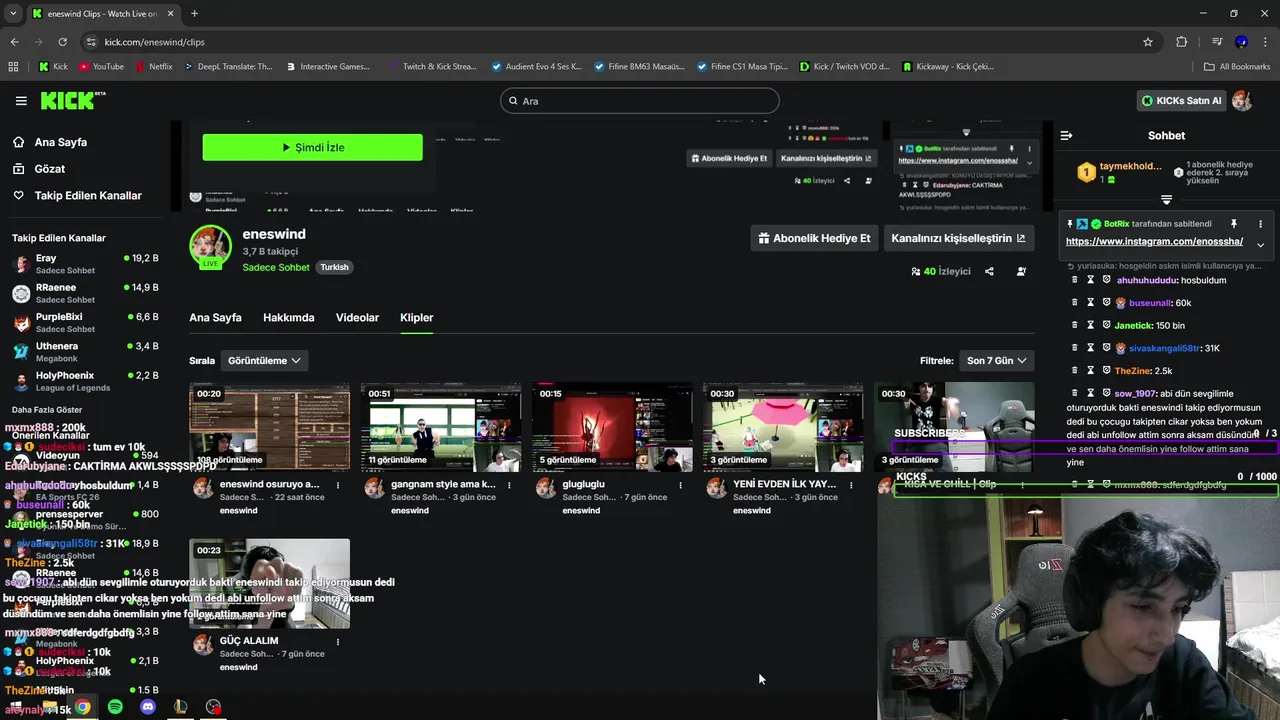1280x720 pixels.
Task: Open a new browser tab
Action: (194, 14)
